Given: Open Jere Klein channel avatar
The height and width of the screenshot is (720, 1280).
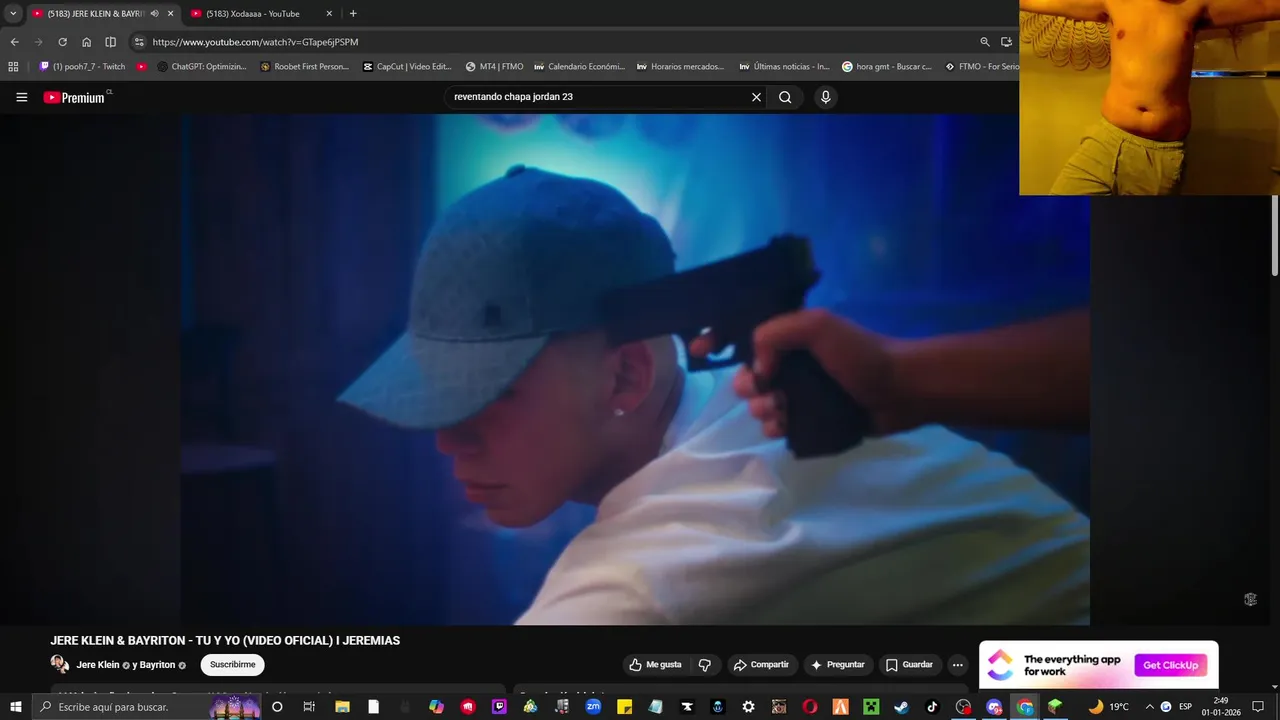Looking at the screenshot, I should (x=60, y=665).
